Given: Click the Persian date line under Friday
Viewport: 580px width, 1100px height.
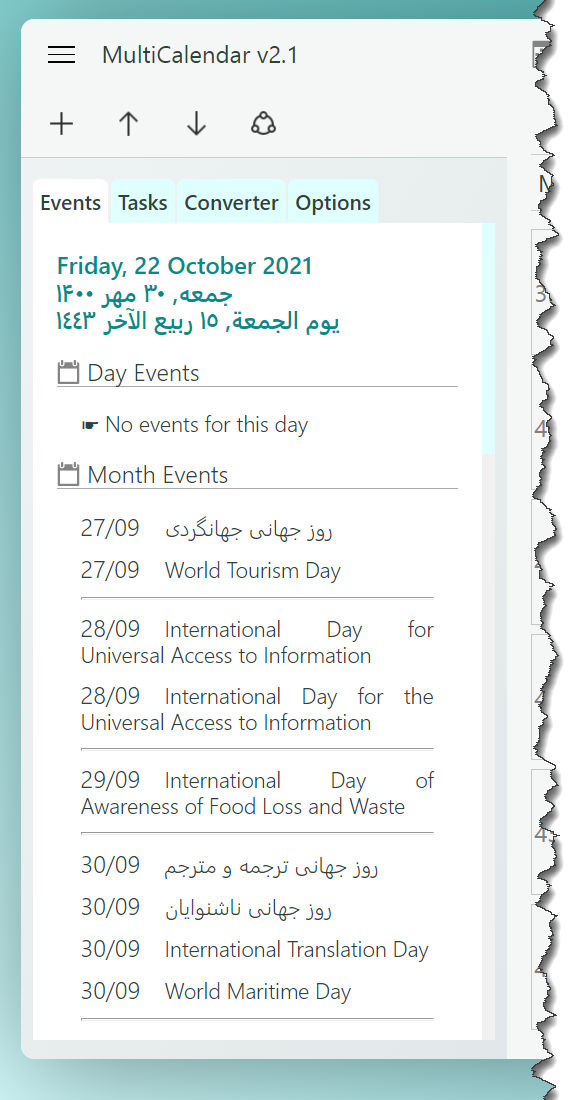Looking at the screenshot, I should coord(144,293).
